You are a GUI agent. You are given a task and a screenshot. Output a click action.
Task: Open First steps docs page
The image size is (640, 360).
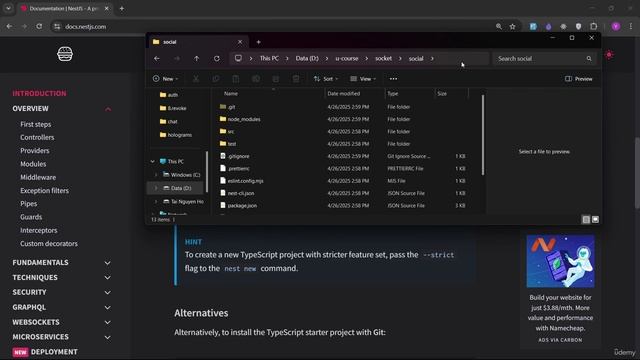point(36,124)
